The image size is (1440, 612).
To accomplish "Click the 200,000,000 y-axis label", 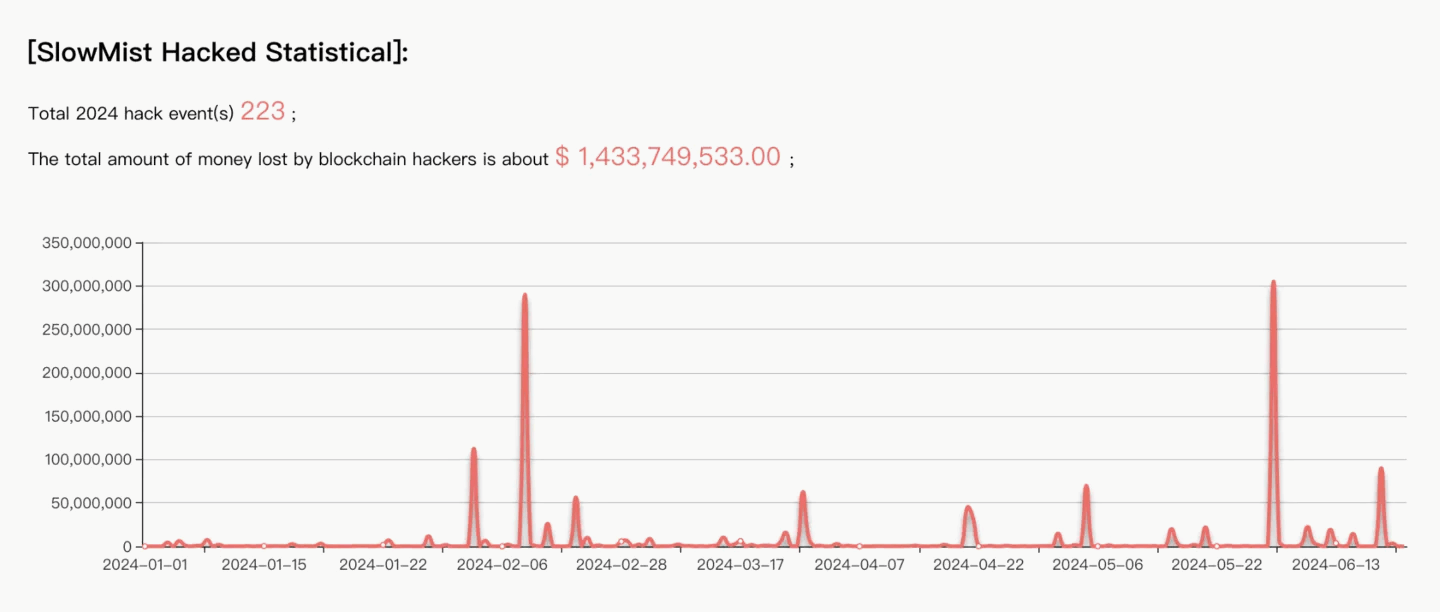I will click(x=86, y=373).
